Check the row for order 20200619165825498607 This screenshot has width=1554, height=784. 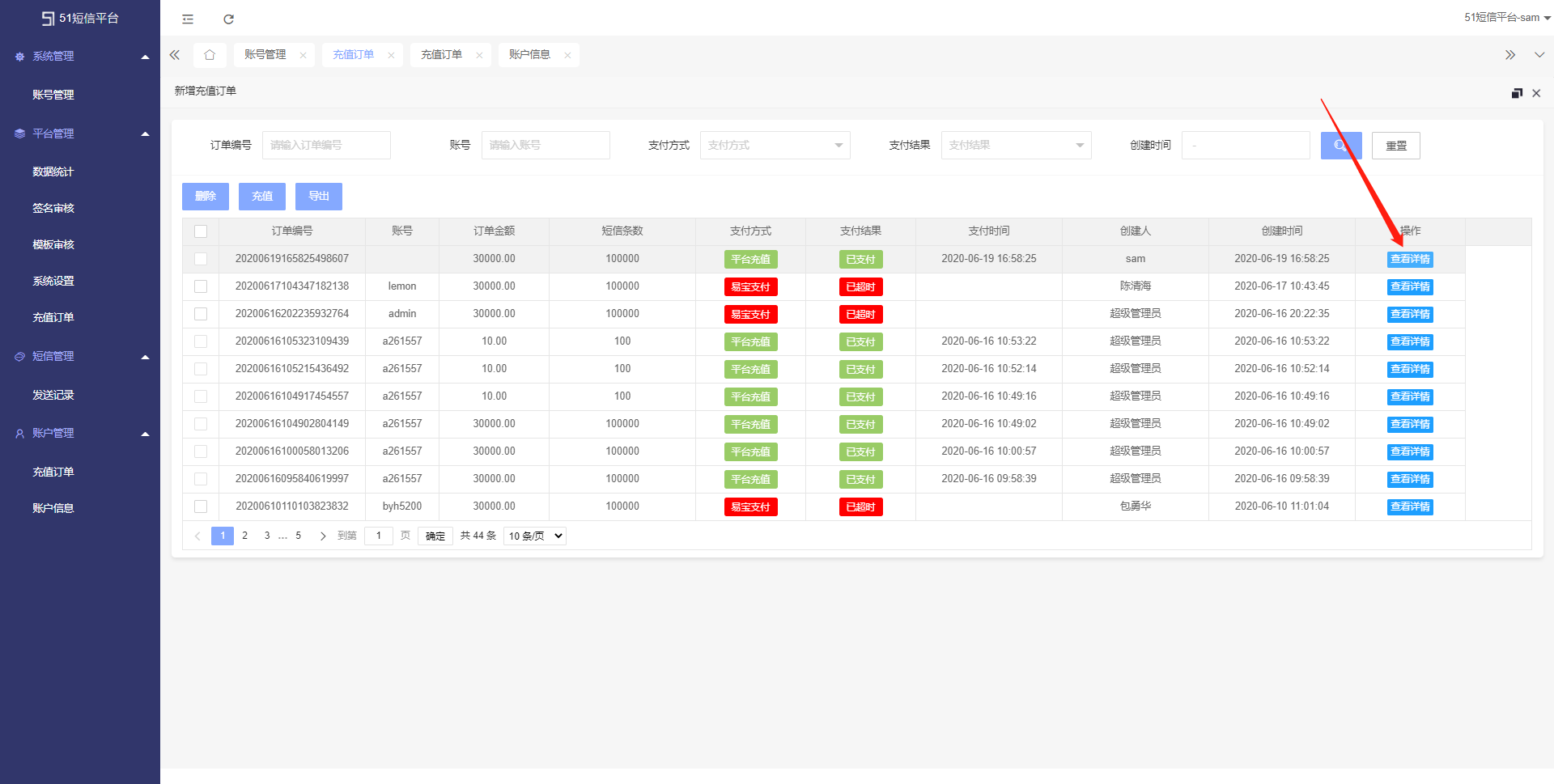(x=201, y=259)
